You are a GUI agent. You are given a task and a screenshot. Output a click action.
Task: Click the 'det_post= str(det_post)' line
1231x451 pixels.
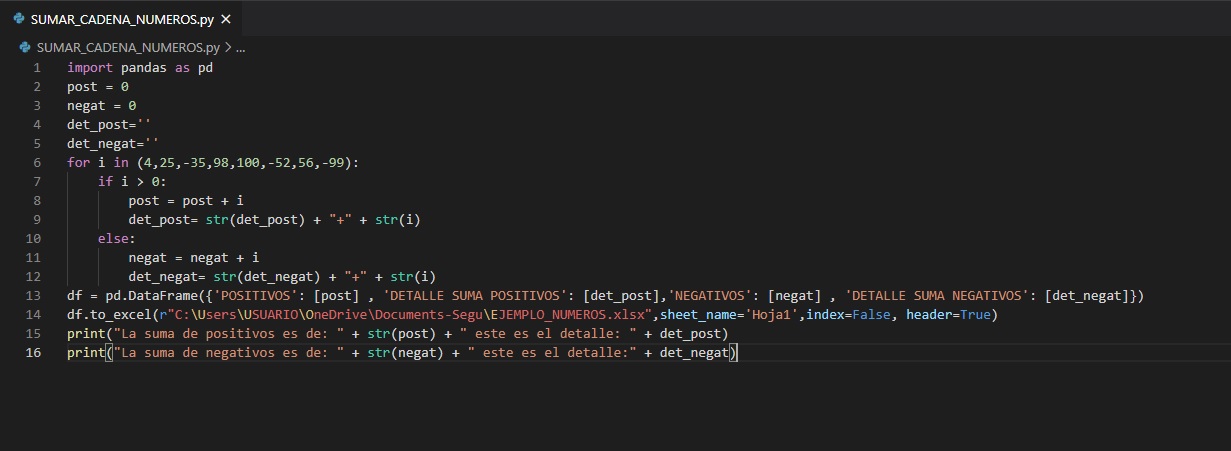point(274,219)
